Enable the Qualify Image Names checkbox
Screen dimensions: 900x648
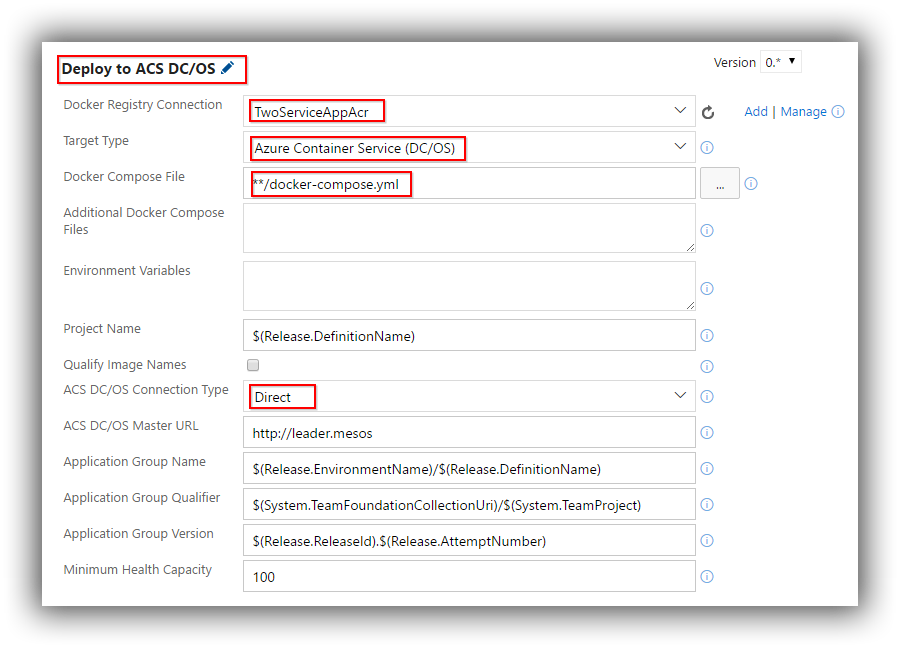pos(252,365)
